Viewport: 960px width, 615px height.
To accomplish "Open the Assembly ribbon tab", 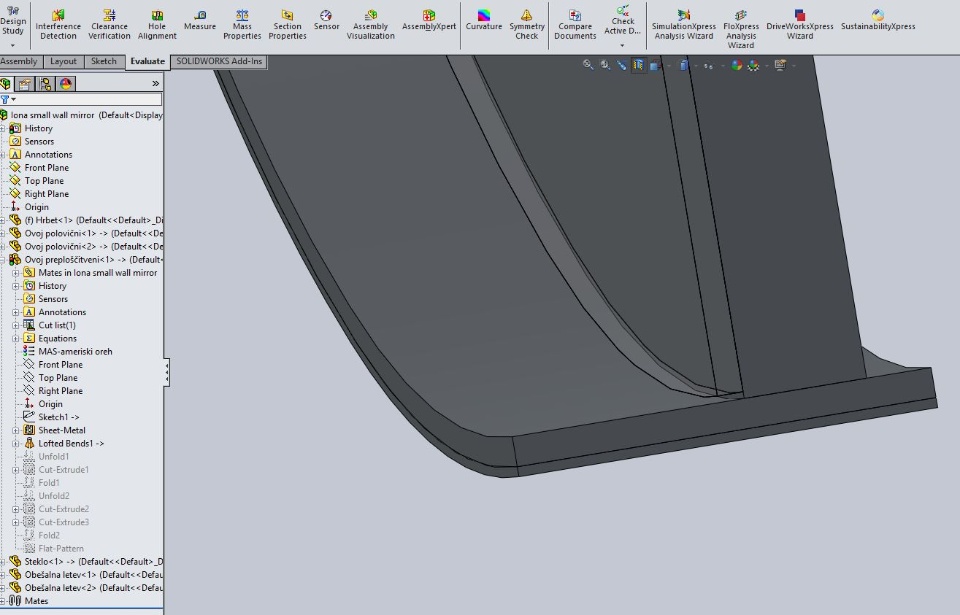I will [x=19, y=61].
